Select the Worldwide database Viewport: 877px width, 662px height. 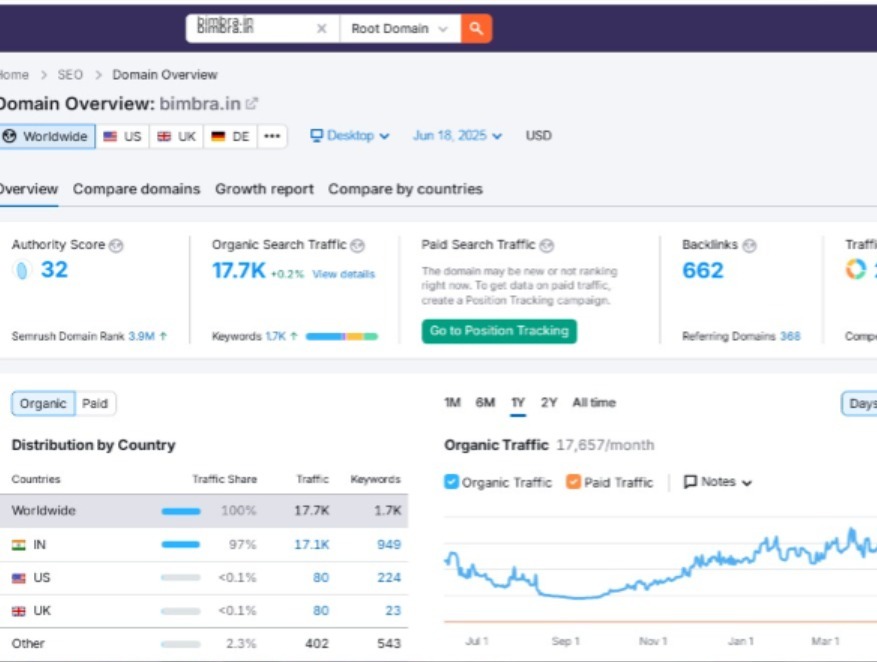48,136
